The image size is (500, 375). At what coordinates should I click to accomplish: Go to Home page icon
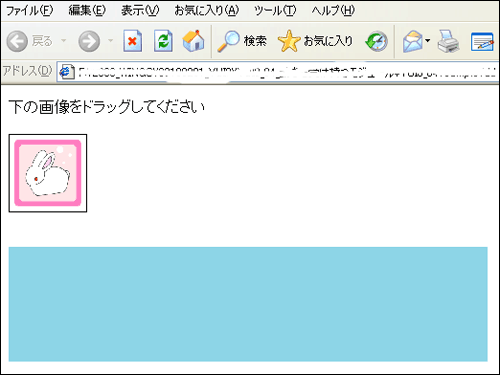(193, 41)
